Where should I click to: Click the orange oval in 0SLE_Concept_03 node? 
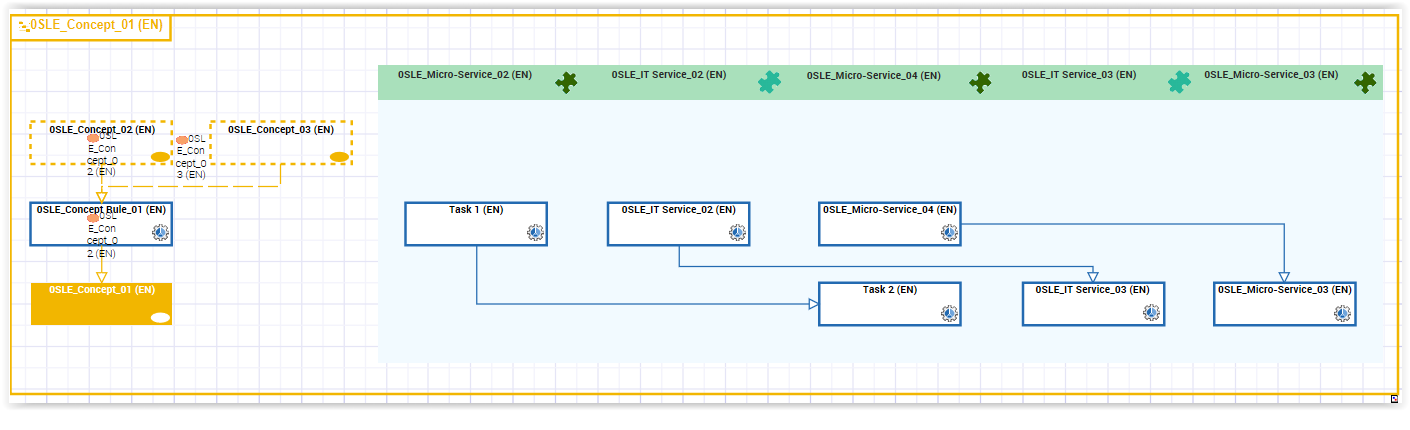point(339,157)
